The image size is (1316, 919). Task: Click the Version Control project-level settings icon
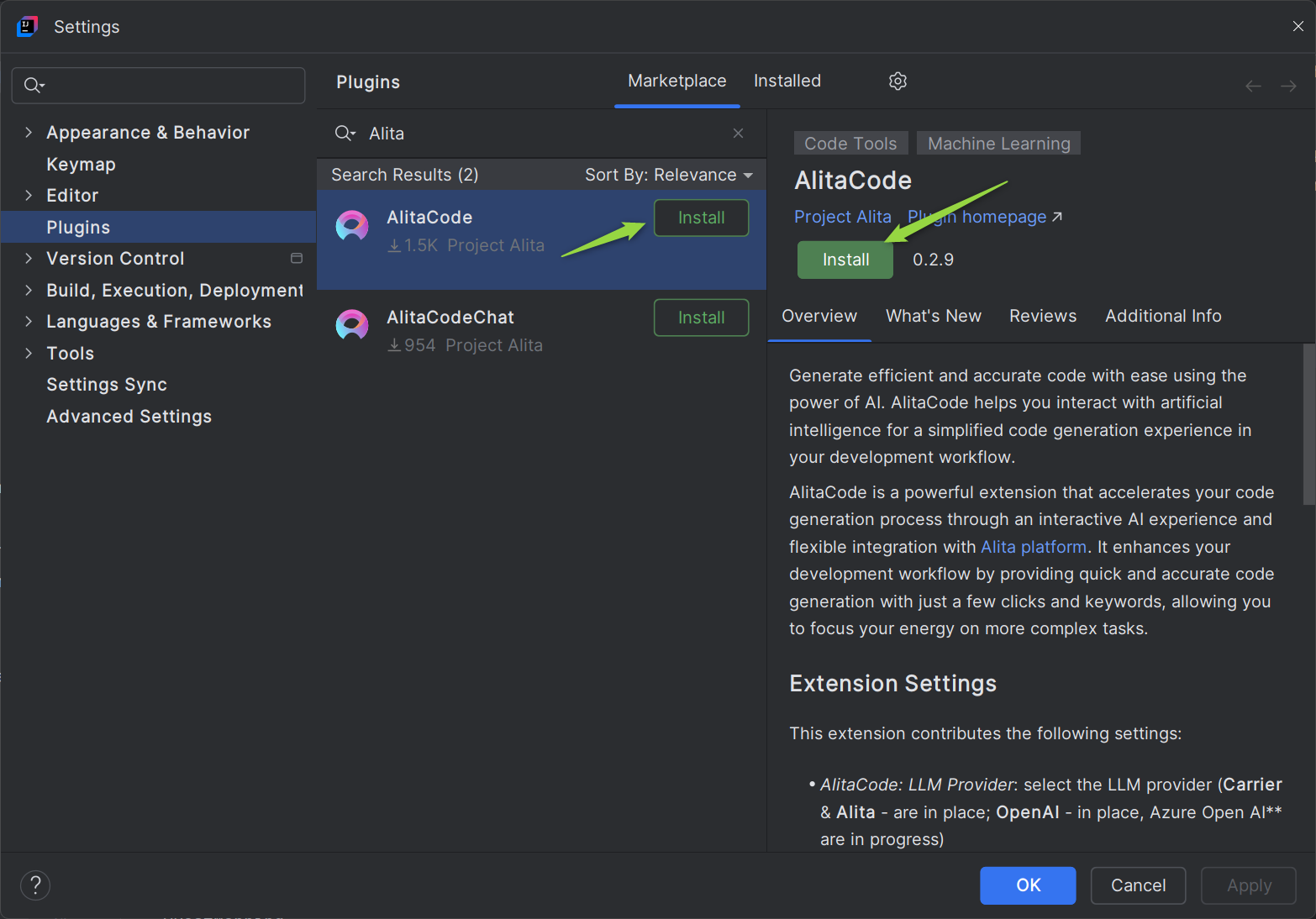[x=297, y=258]
